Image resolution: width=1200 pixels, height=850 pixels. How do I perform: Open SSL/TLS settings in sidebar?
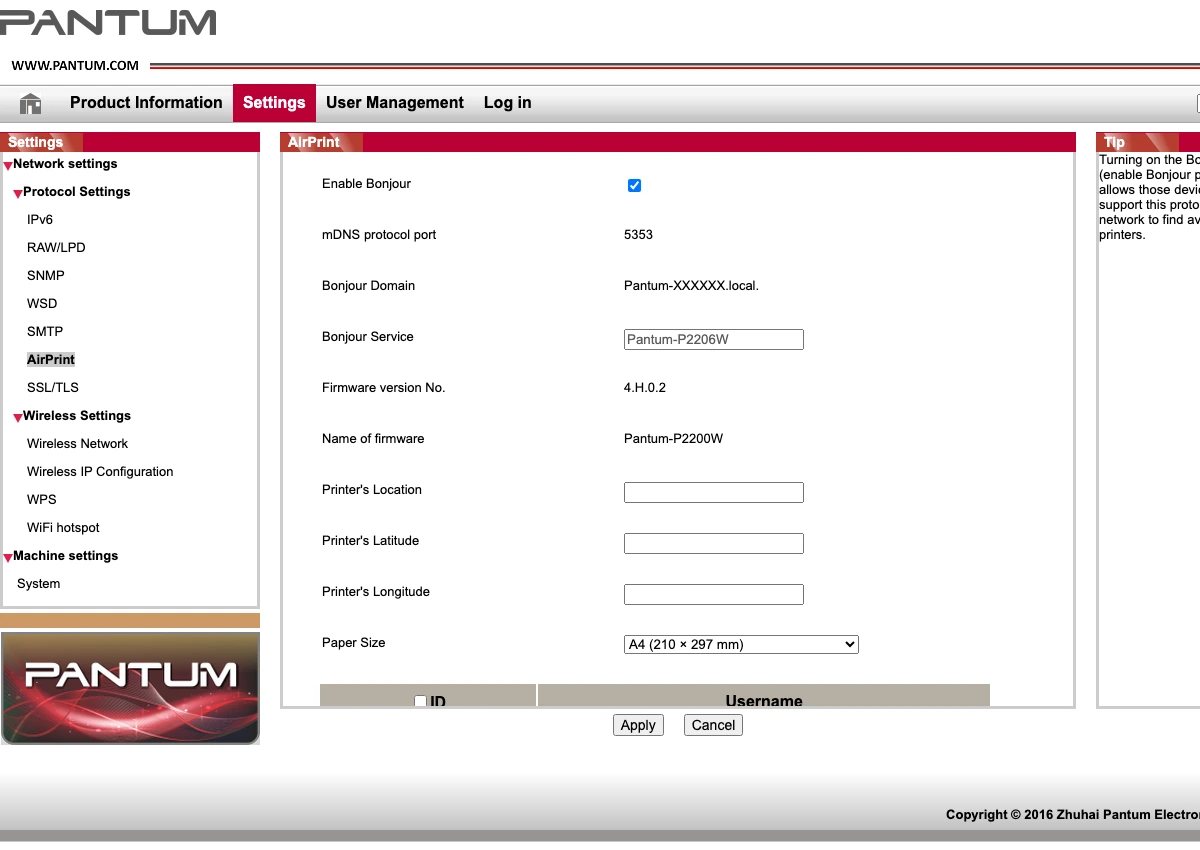point(53,387)
